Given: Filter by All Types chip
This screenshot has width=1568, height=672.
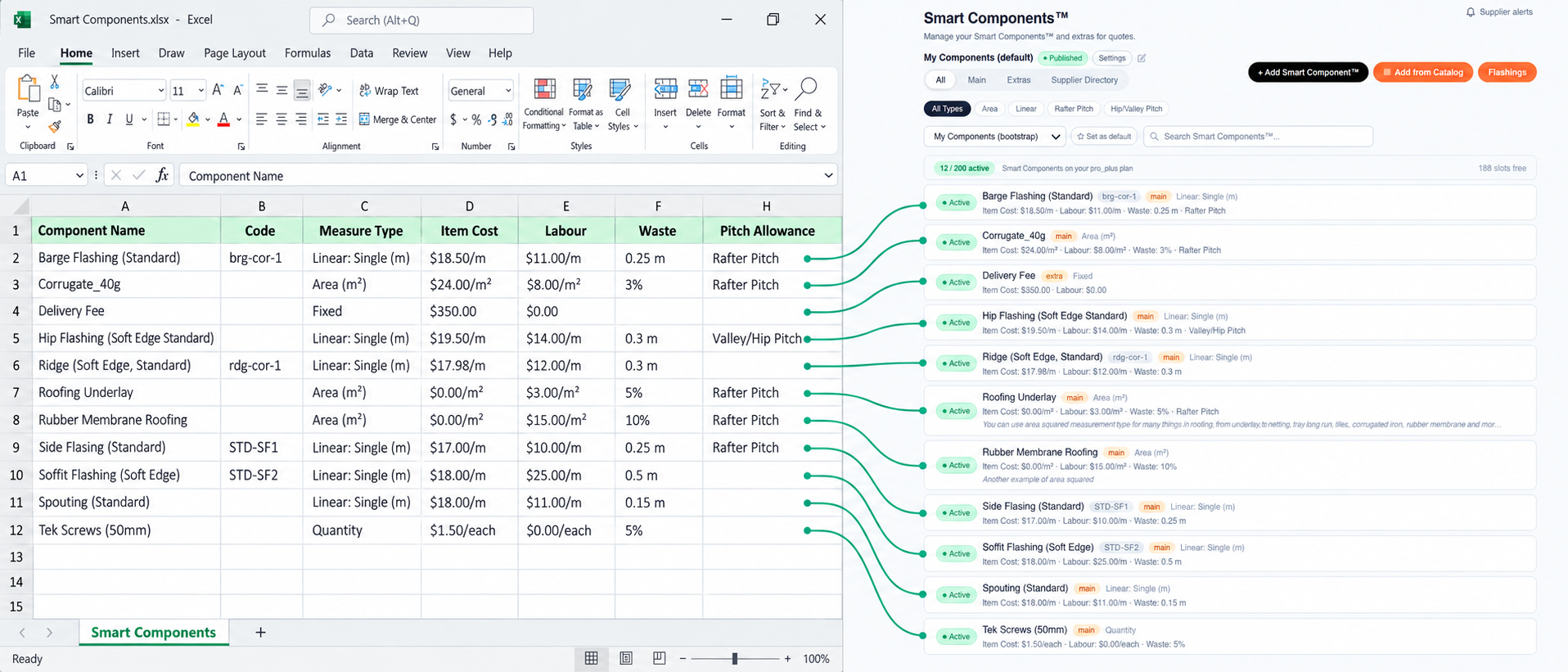Looking at the screenshot, I should (947, 109).
